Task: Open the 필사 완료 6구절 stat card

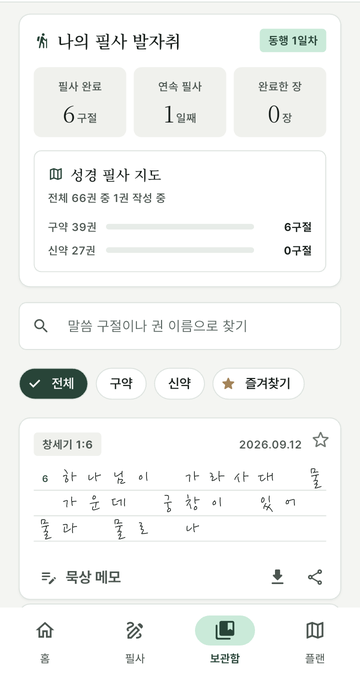Action: [x=80, y=102]
